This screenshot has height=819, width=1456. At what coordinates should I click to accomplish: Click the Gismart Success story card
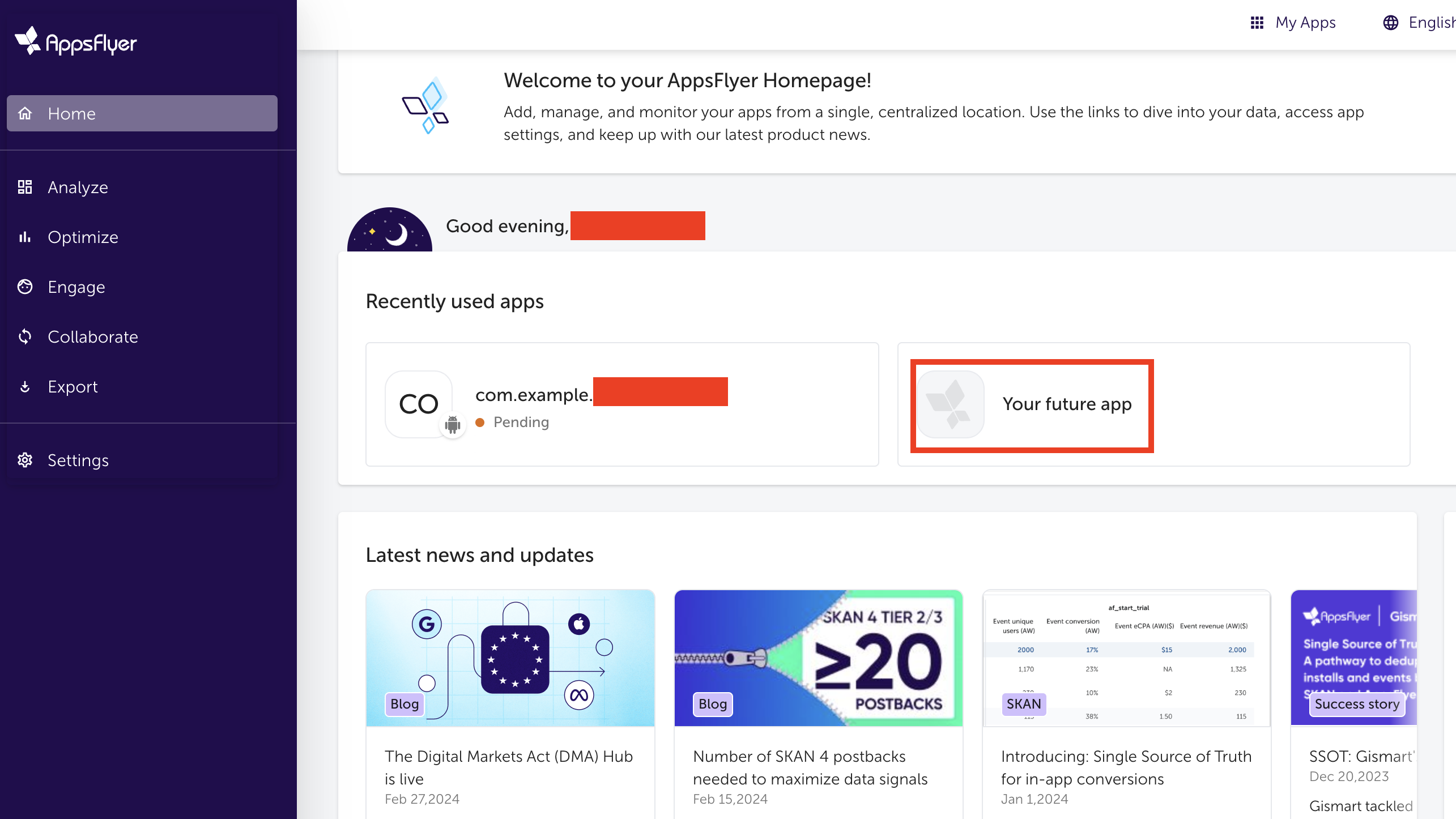pos(1354,658)
